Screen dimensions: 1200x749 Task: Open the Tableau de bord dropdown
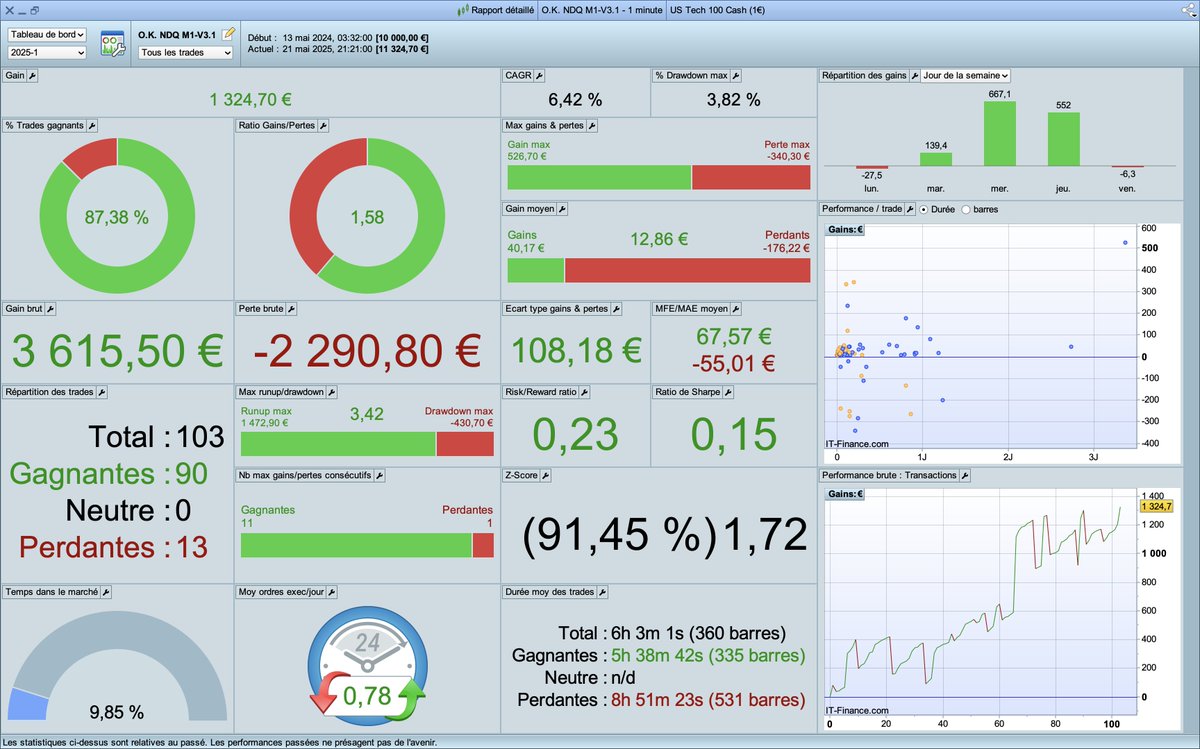pos(47,34)
